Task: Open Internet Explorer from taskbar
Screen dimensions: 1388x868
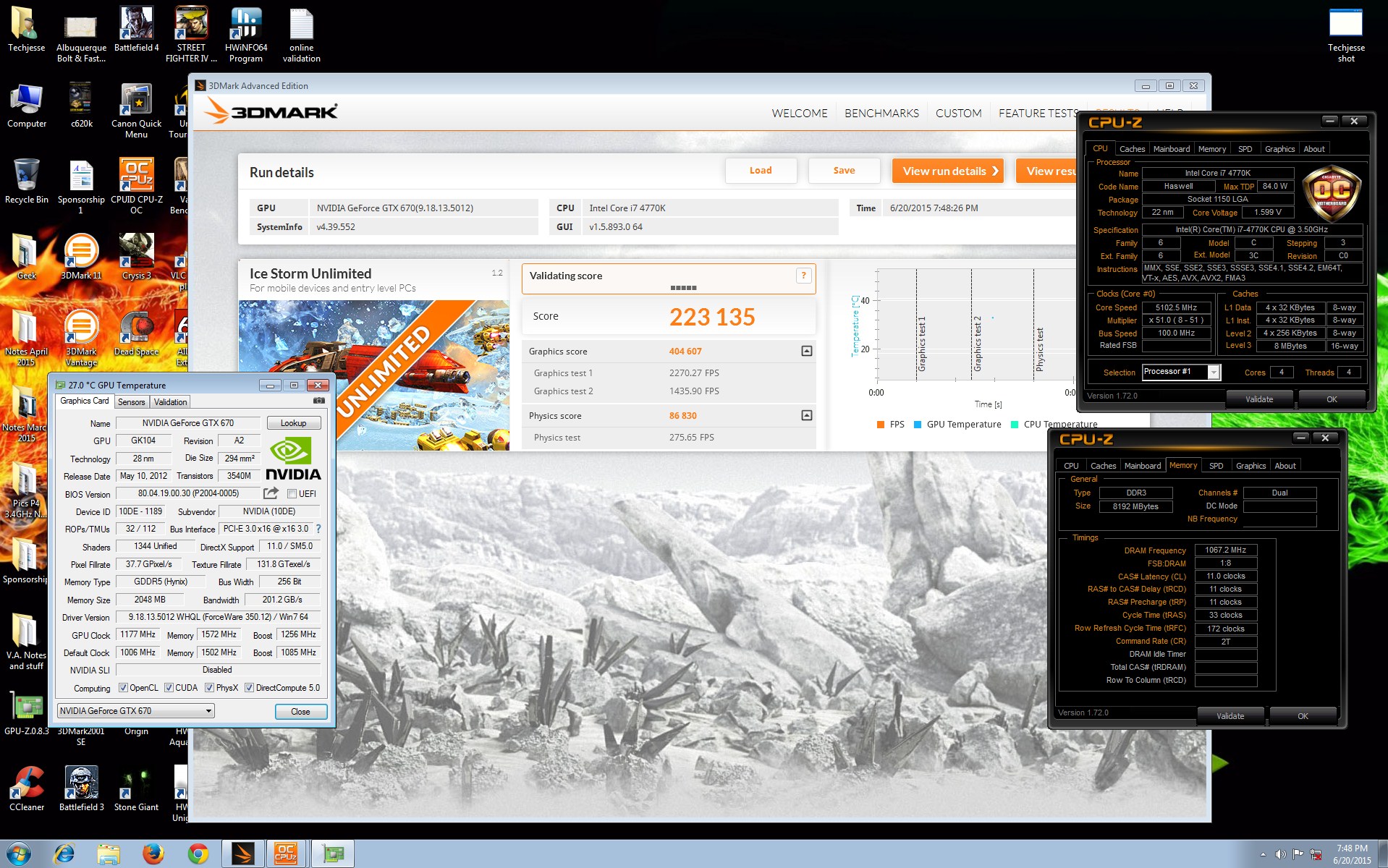Action: click(64, 854)
